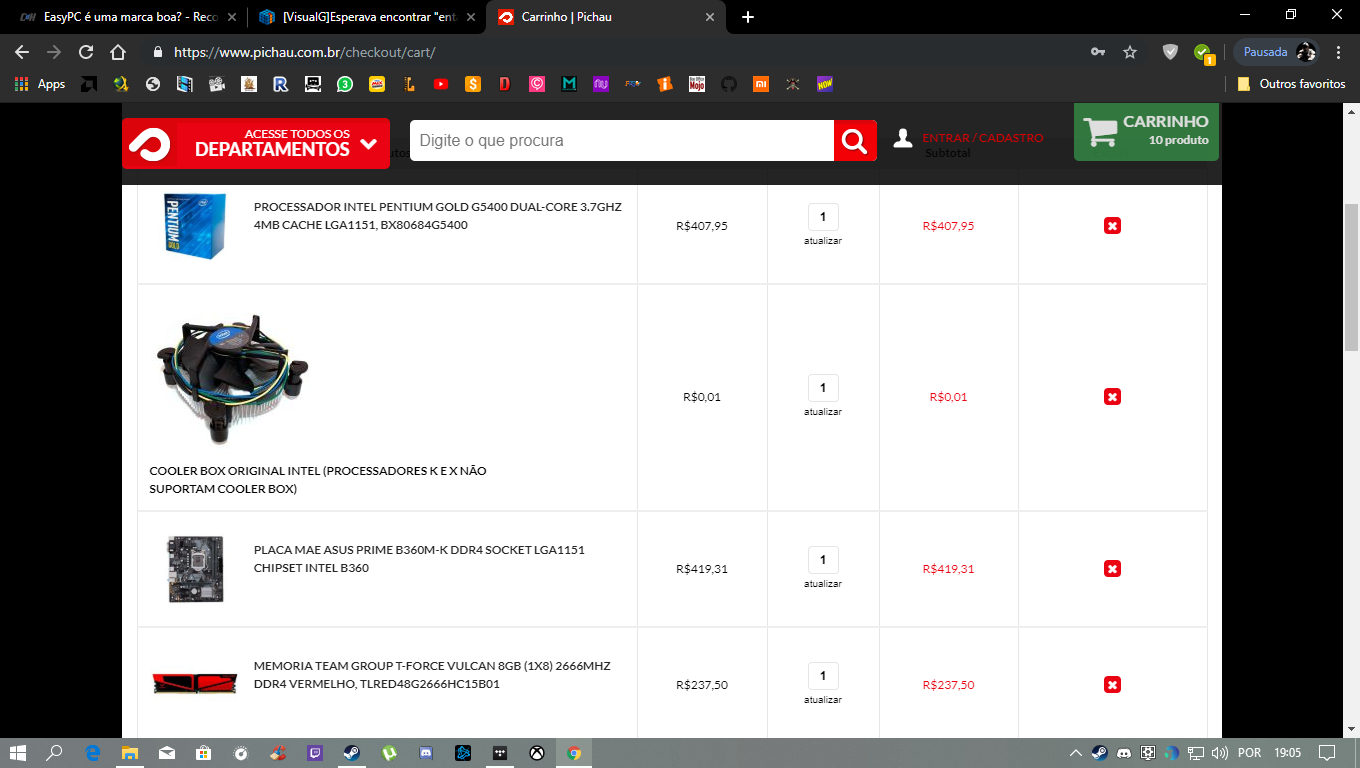Open the volume speaker tray icon

(1219, 752)
